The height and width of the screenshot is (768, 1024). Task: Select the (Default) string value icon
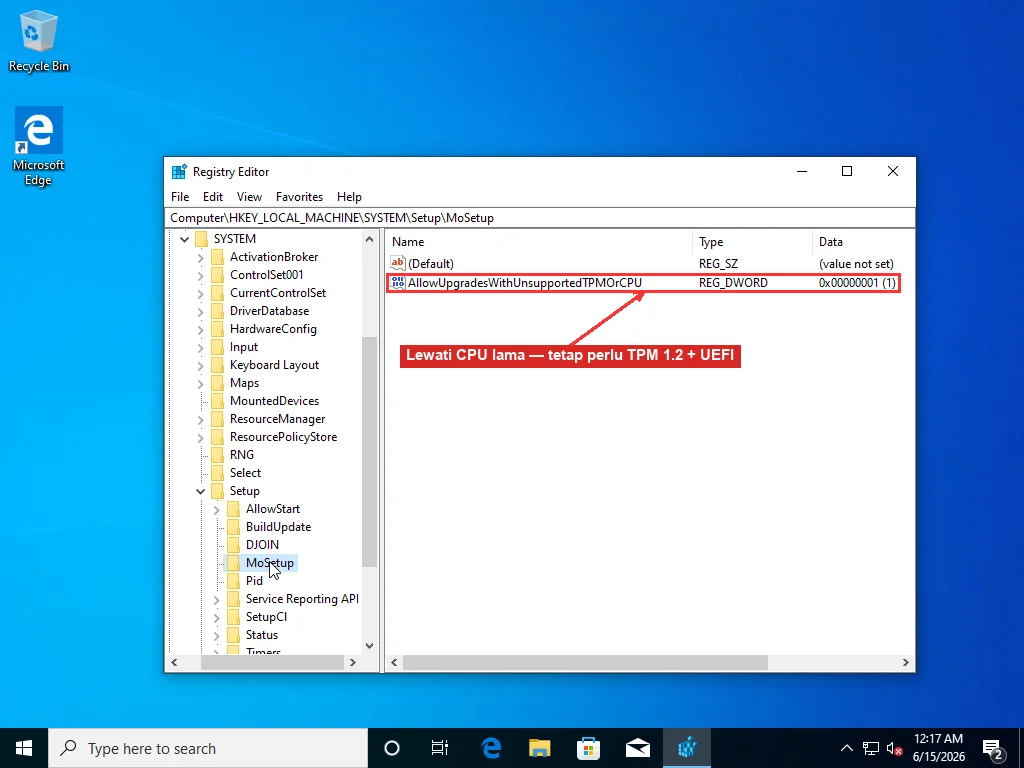click(398, 263)
